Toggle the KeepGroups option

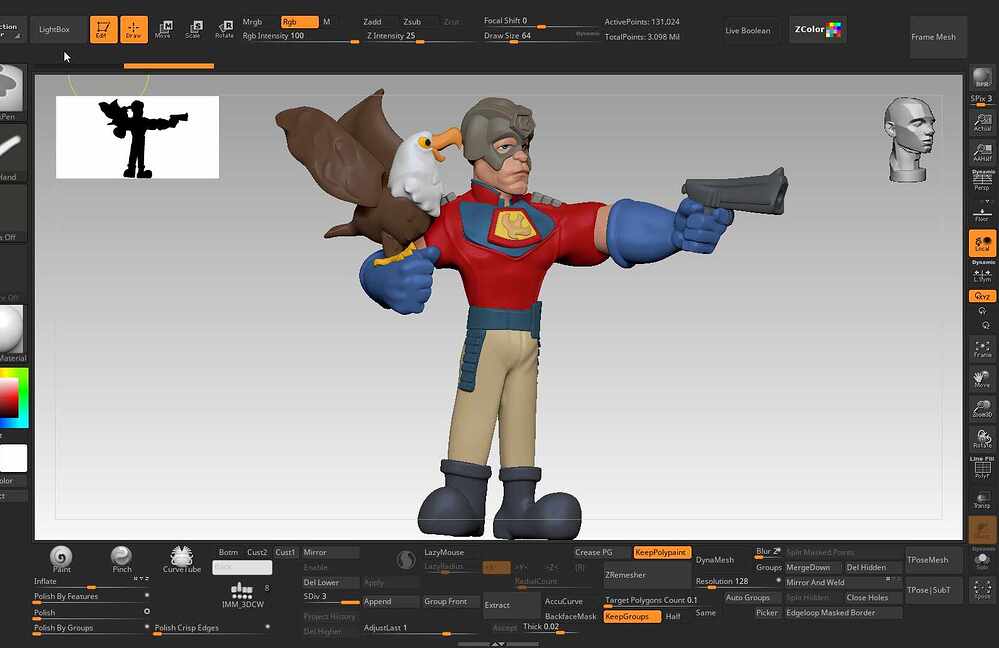click(x=632, y=616)
